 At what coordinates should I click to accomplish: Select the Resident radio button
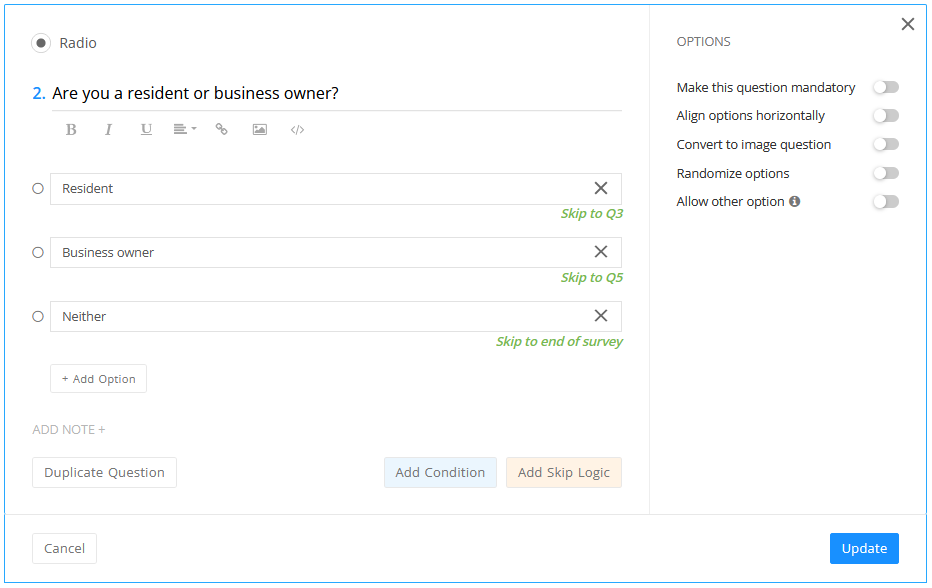[x=38, y=188]
